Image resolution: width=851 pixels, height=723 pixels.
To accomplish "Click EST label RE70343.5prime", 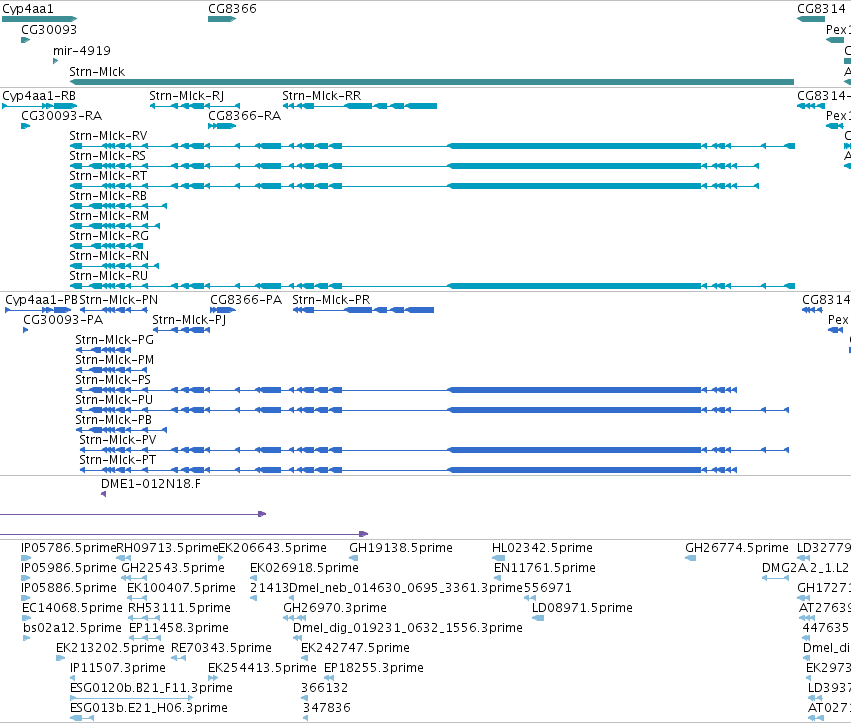I will 221,648.
